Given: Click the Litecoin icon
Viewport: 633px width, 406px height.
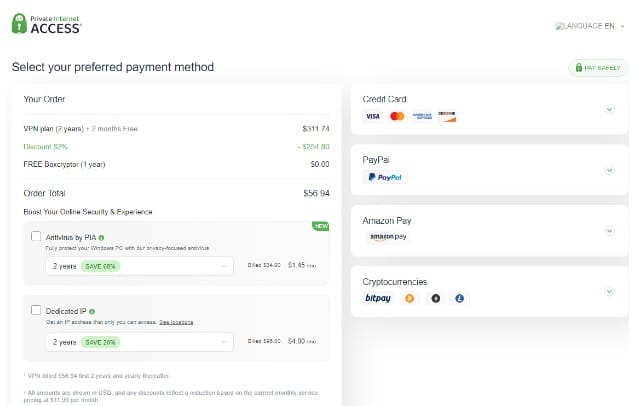Looking at the screenshot, I should coord(460,298).
